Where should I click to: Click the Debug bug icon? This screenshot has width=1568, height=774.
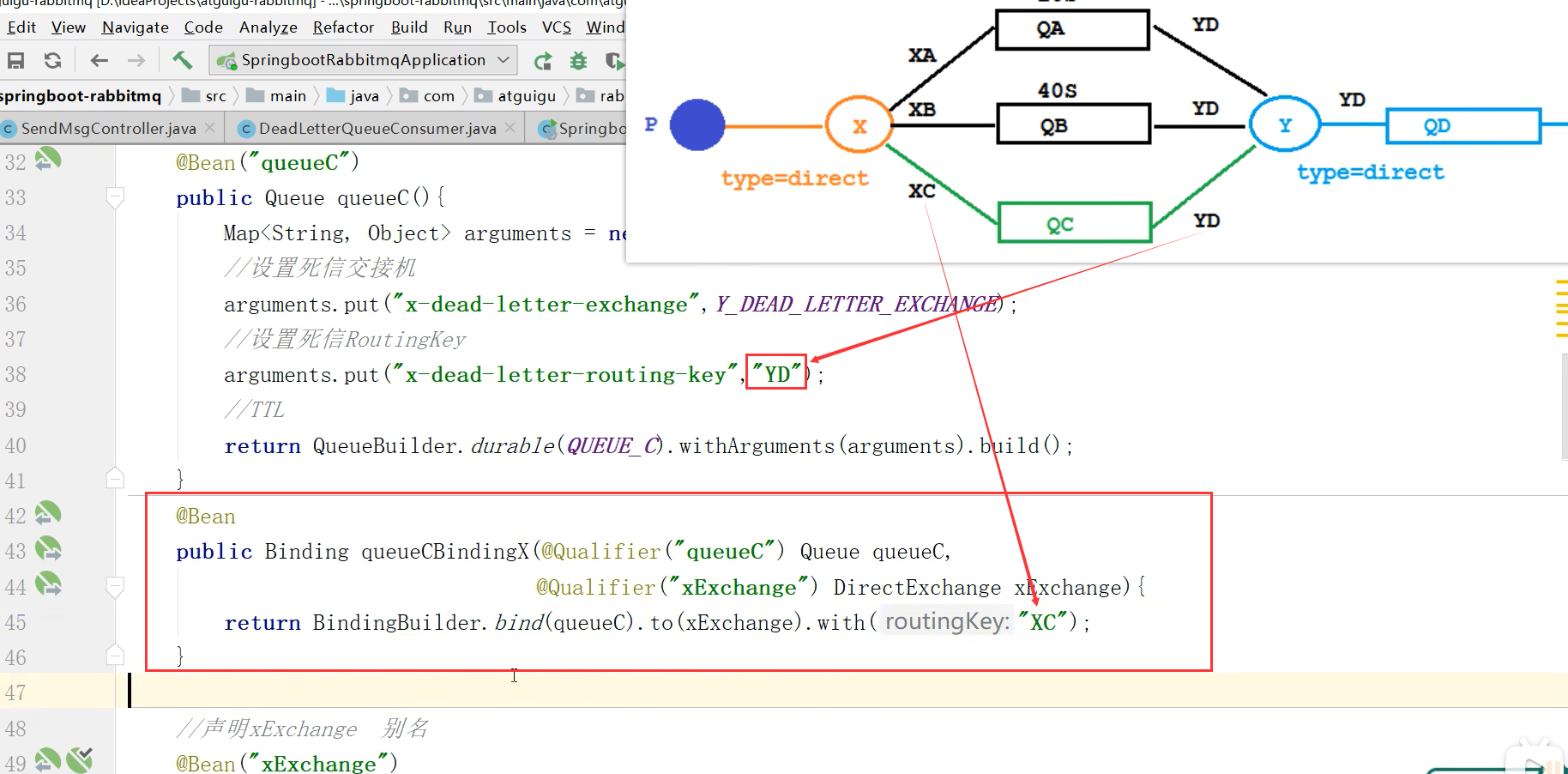pyautogui.click(x=579, y=61)
